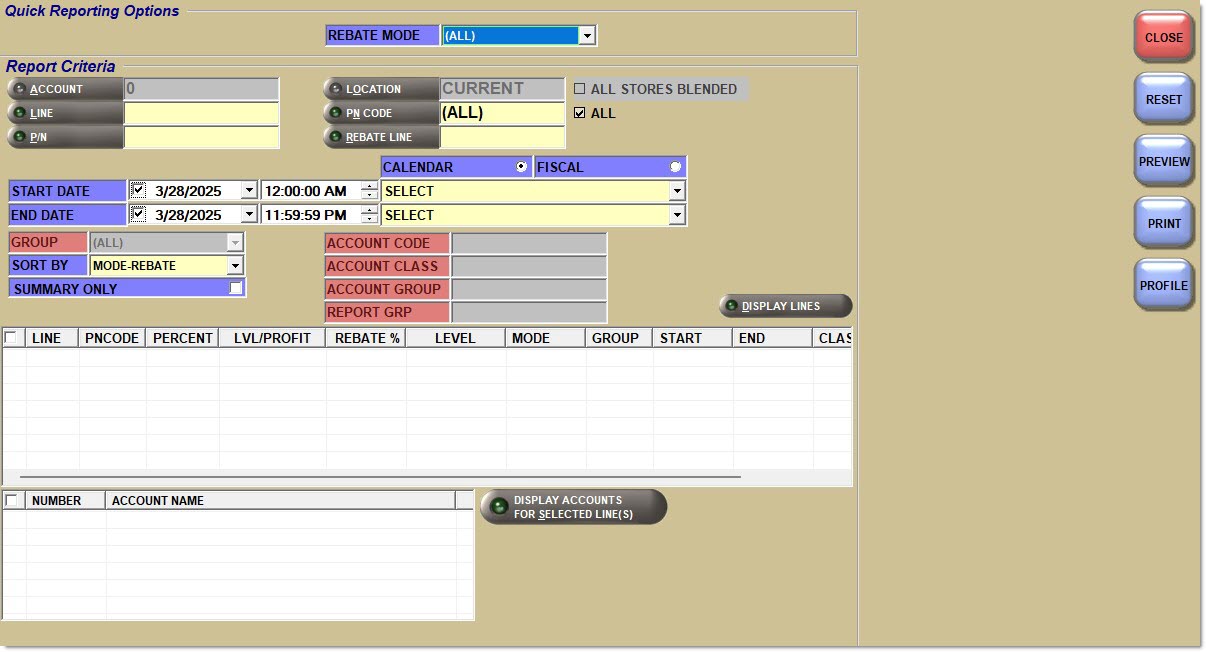This screenshot has height=652, width=1206.
Task: Click the Account Name column header
Action: (x=280, y=500)
